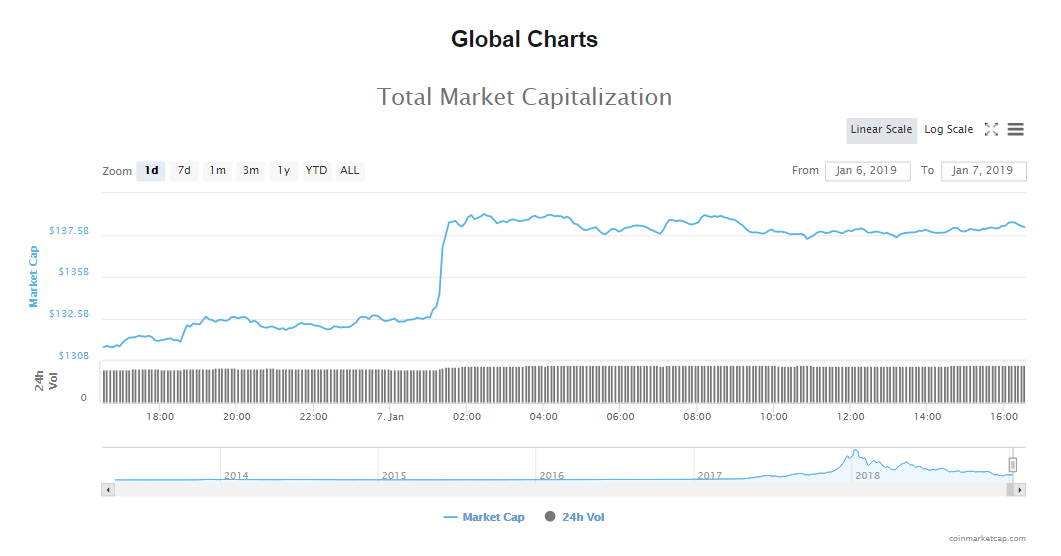The width and height of the screenshot is (1061, 556).
Task: Switch to Log Scale
Action: tap(948, 130)
